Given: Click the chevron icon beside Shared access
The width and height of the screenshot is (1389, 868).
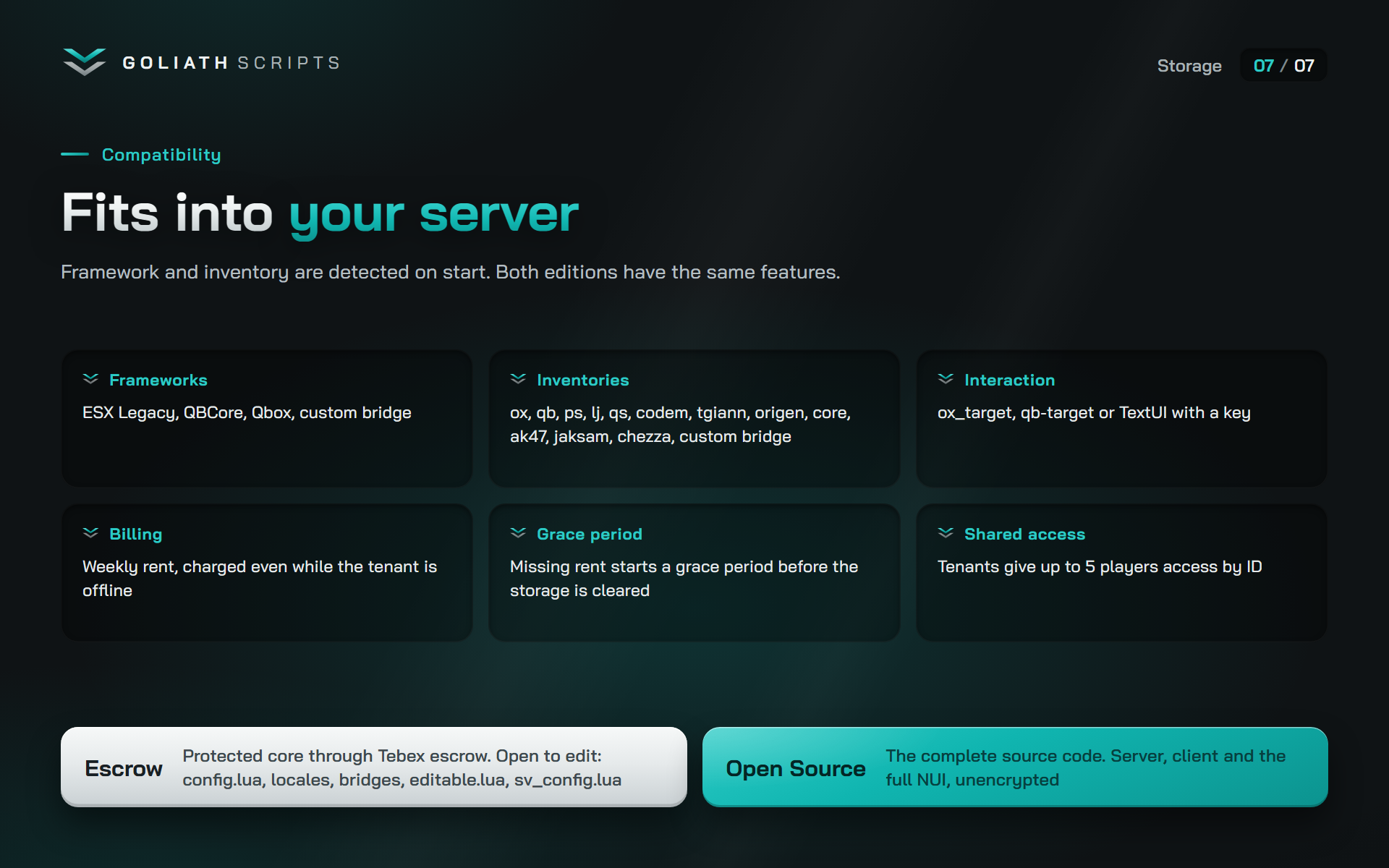Looking at the screenshot, I should click(946, 533).
